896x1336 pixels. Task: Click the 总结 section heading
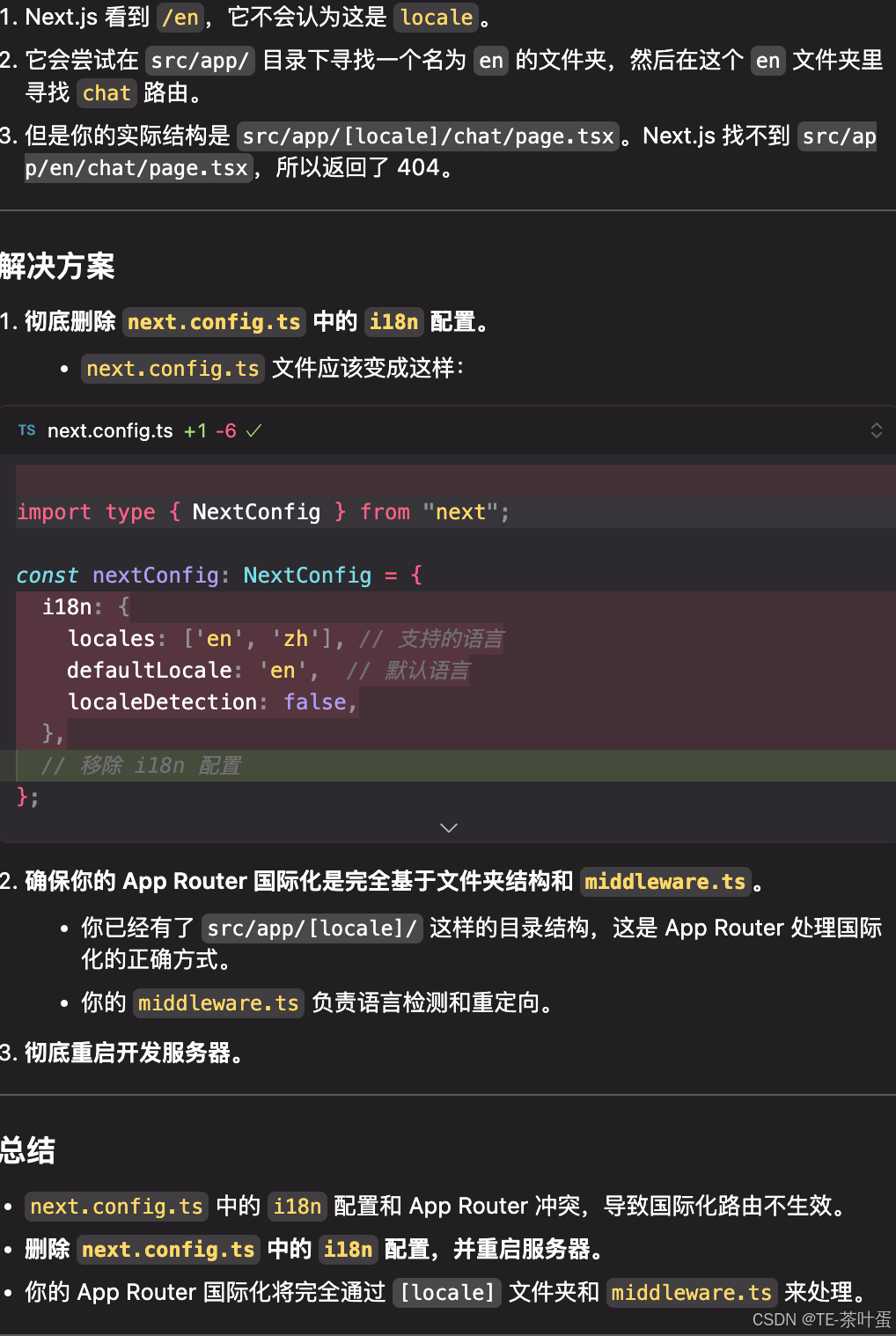[x=27, y=1150]
